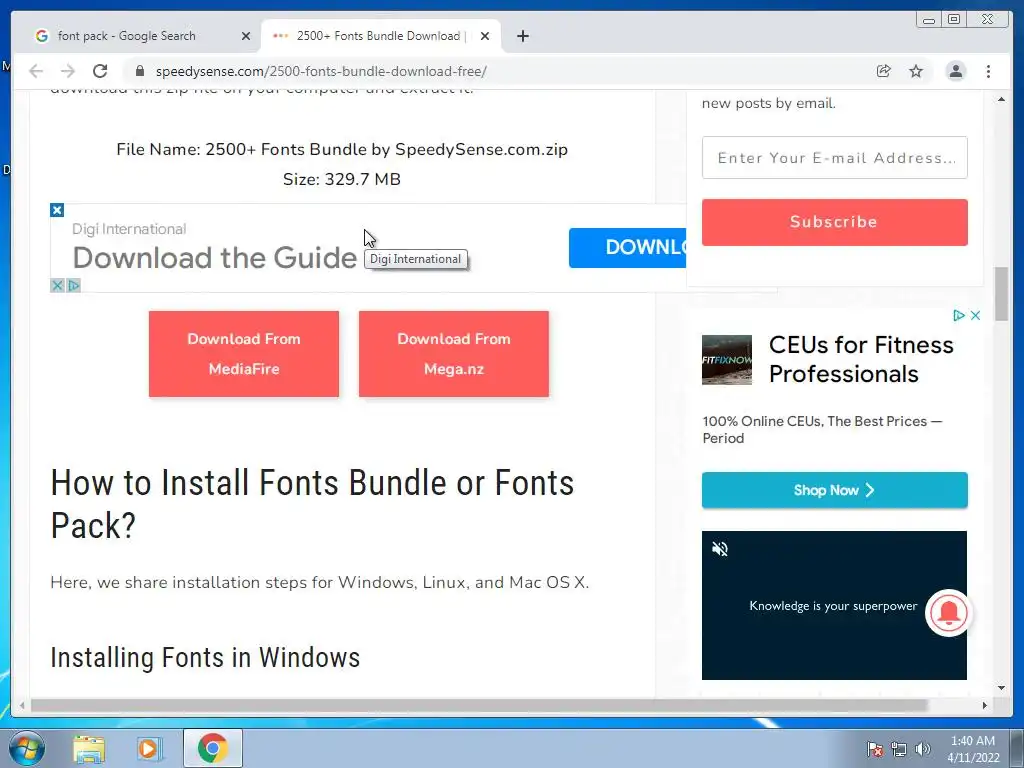Viewport: 1024px width, 768px height.
Task: Click the blue DOWNLOAD ad button
Action: click(628, 248)
